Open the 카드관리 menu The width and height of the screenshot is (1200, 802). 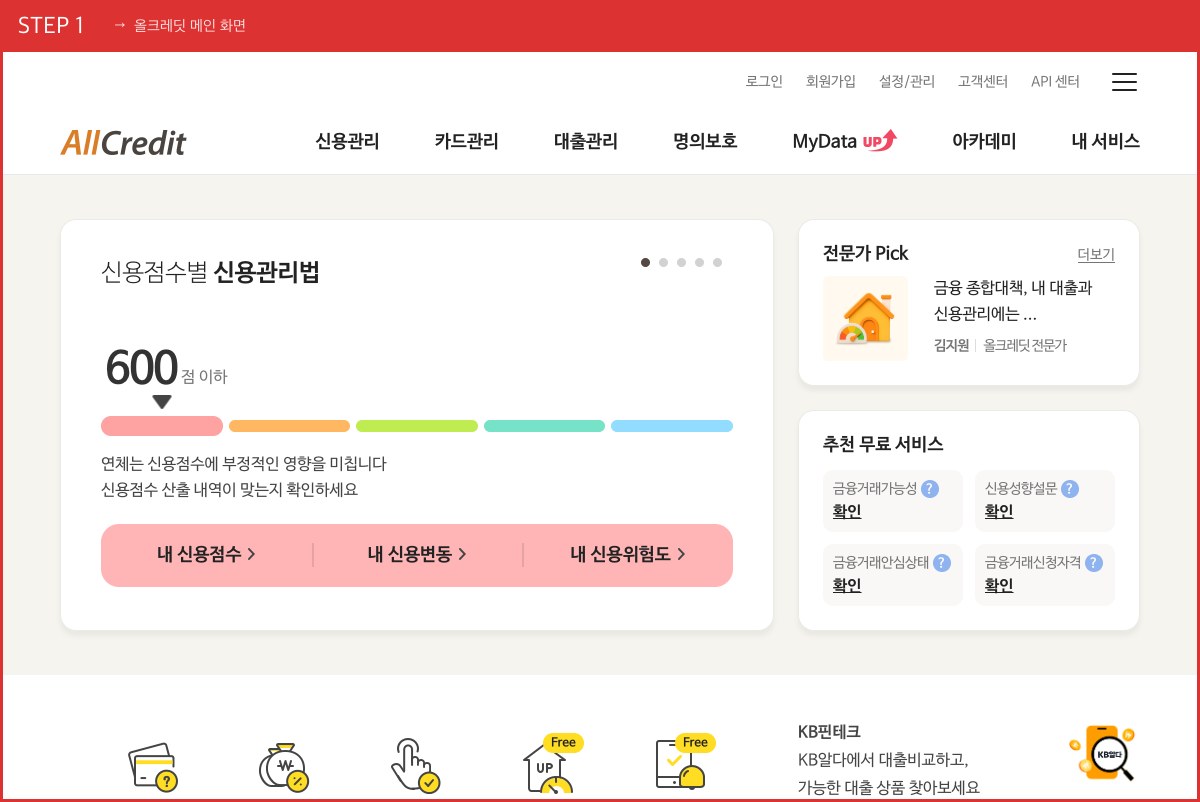[466, 141]
